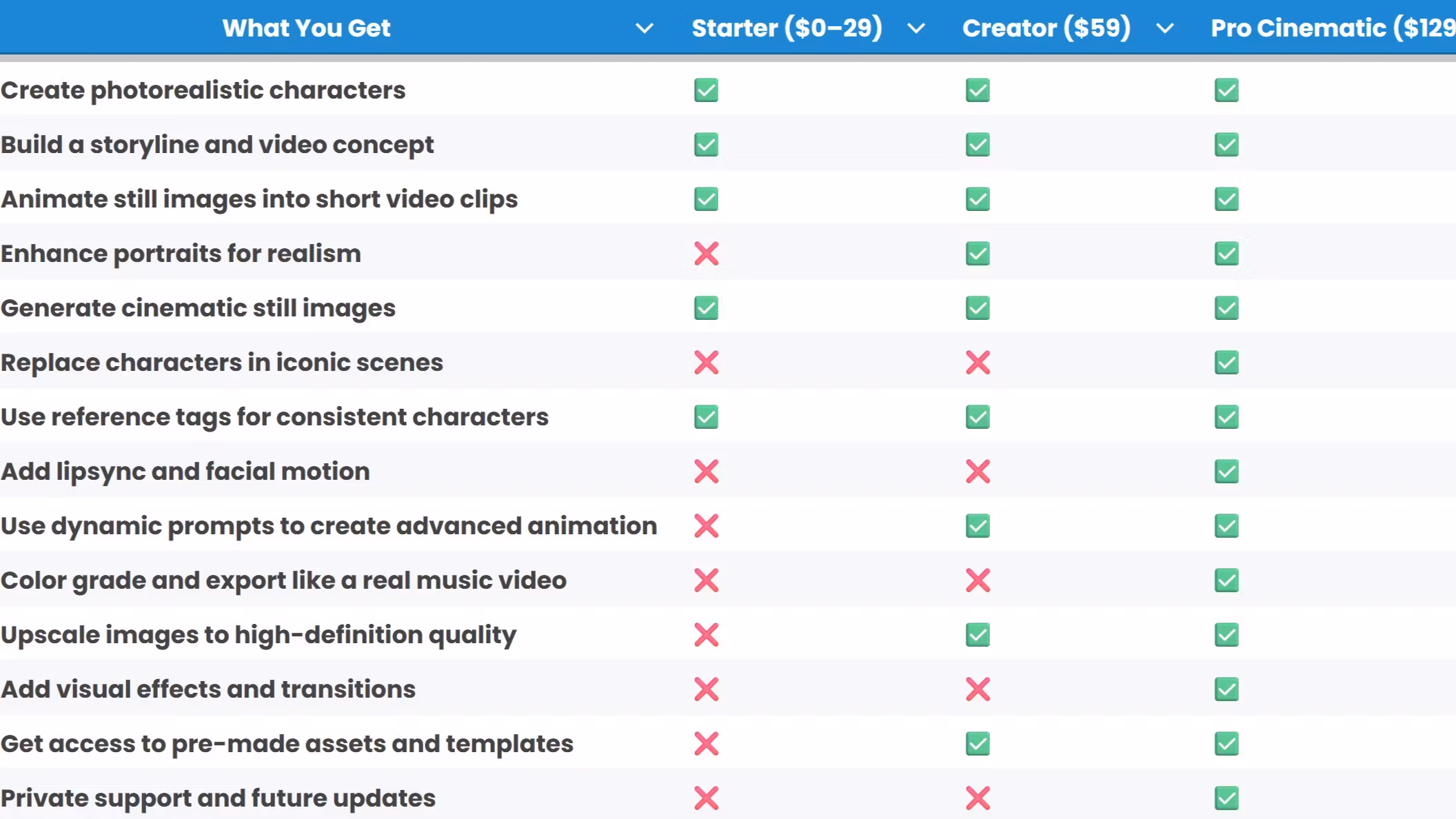Click Starter red X for Enhance portraits row
This screenshot has width=1456, height=819.
click(706, 254)
